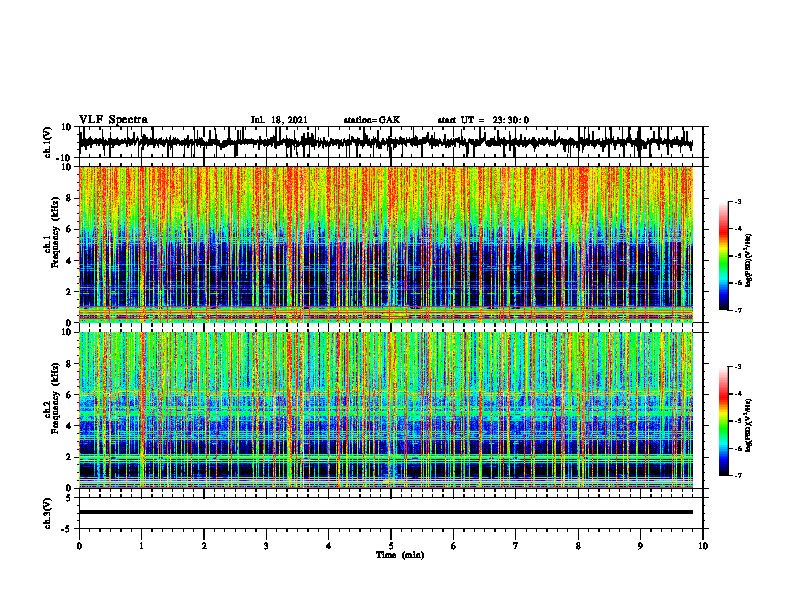This screenshot has height=612, width=792.
Task: Select the ch.1 spectrogram colorbar
Action: click(723, 256)
